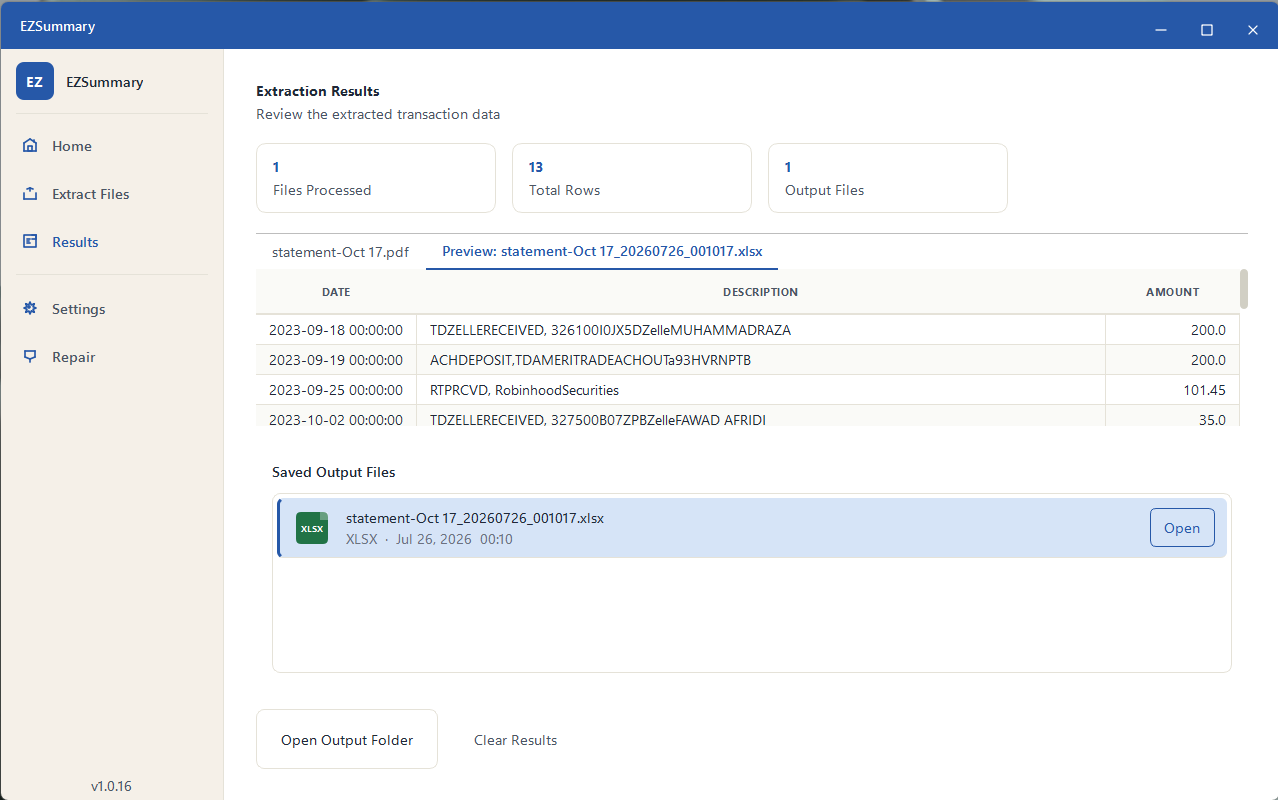
Task: Click the 200.0 amount in ZelleMUHAMMADRAZA row
Action: (x=1172, y=330)
